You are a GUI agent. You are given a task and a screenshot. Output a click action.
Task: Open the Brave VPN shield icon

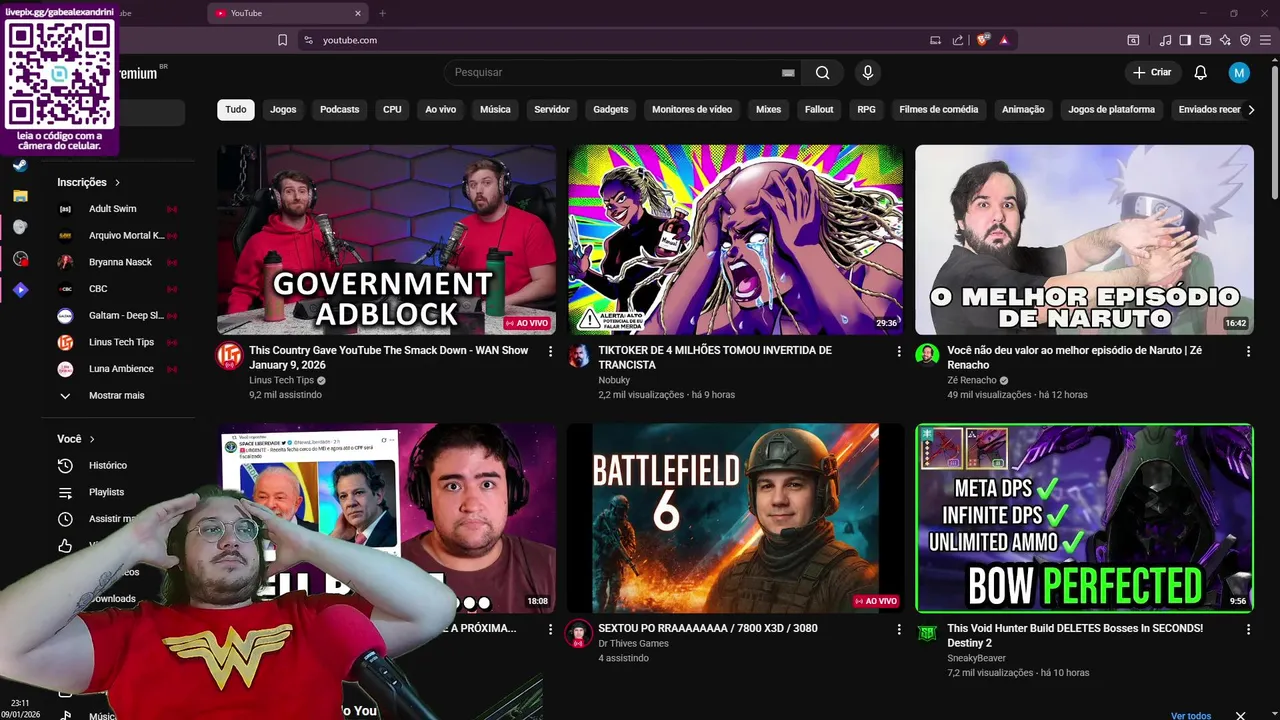[x=1245, y=40]
